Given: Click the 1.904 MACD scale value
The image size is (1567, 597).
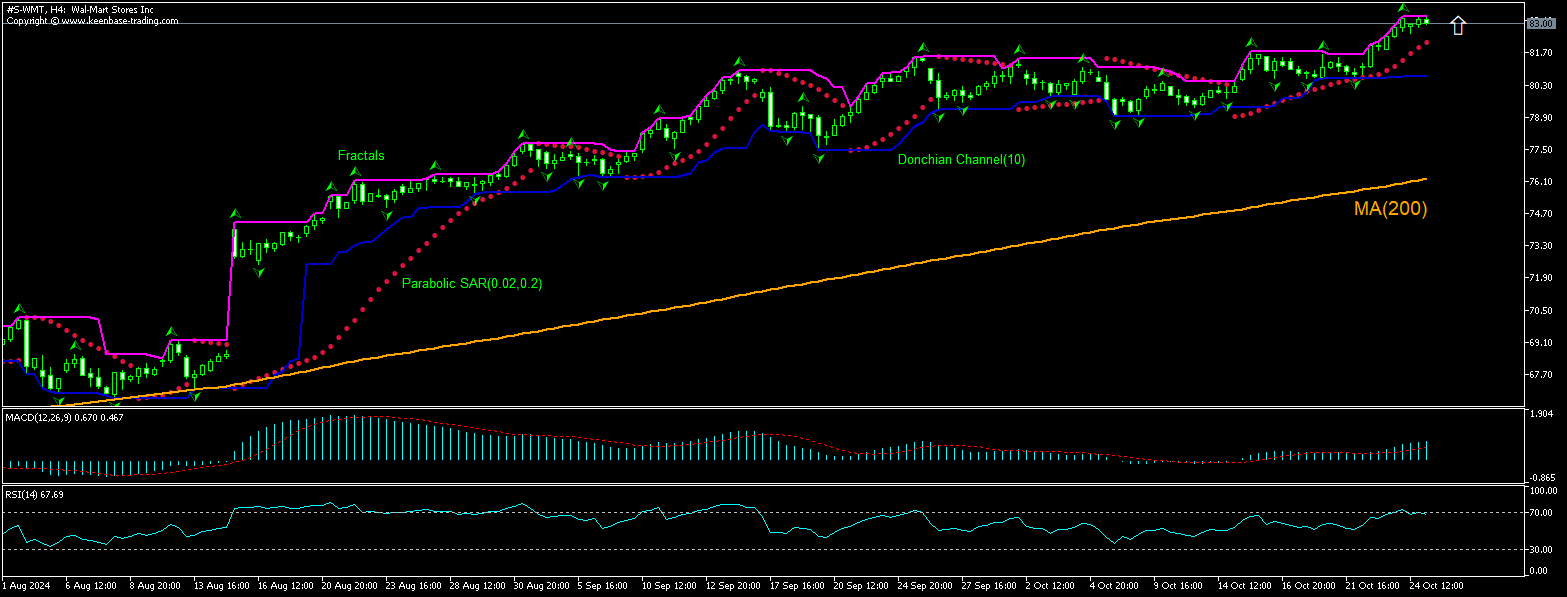Looking at the screenshot, I should pyautogui.click(x=1539, y=413).
